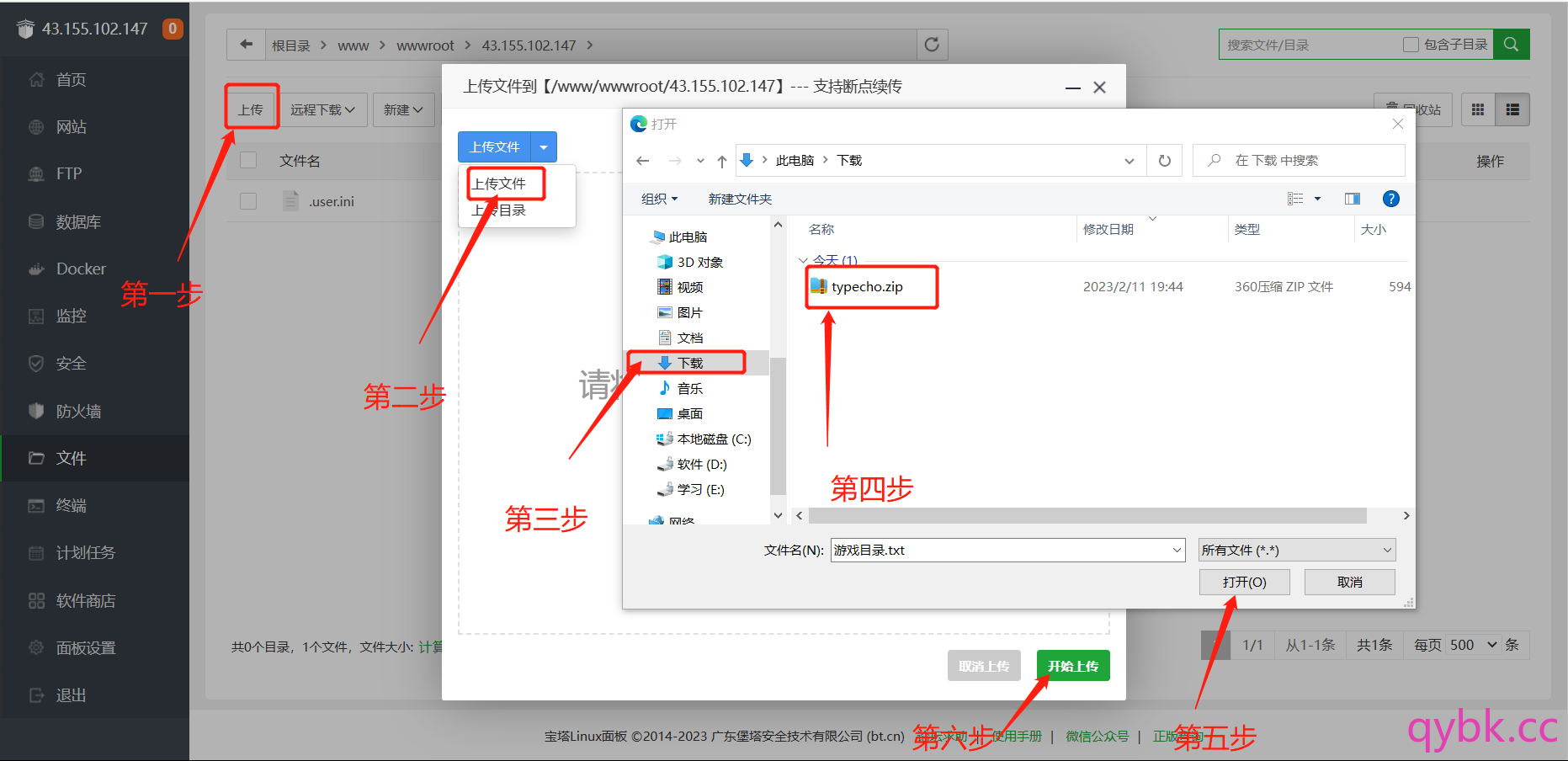Click the back arrow in the path bar

tap(246, 45)
